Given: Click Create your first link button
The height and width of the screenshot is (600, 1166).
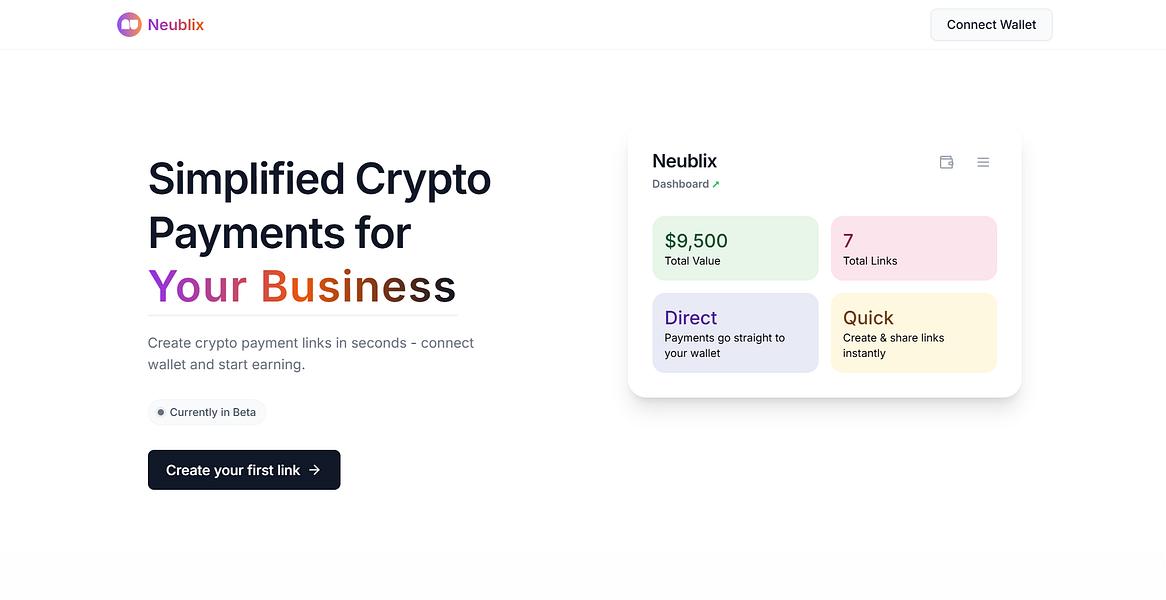Looking at the screenshot, I should [244, 470].
